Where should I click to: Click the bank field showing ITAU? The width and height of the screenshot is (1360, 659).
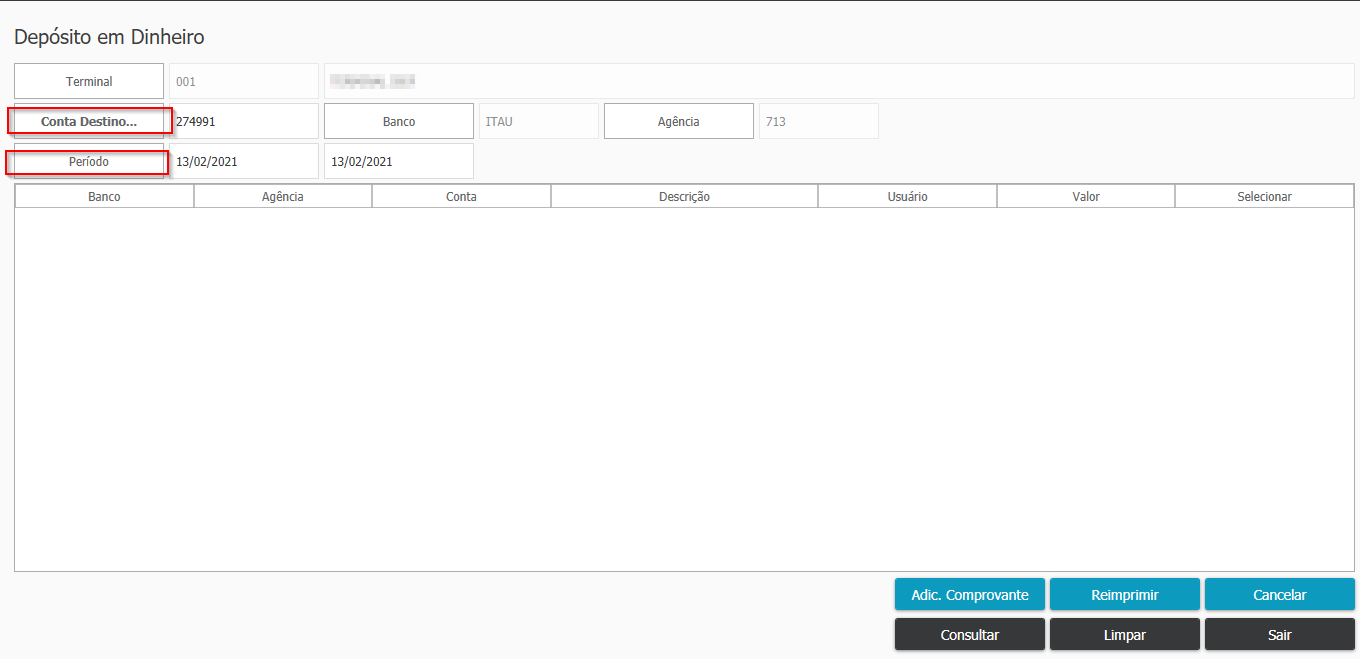tap(539, 121)
